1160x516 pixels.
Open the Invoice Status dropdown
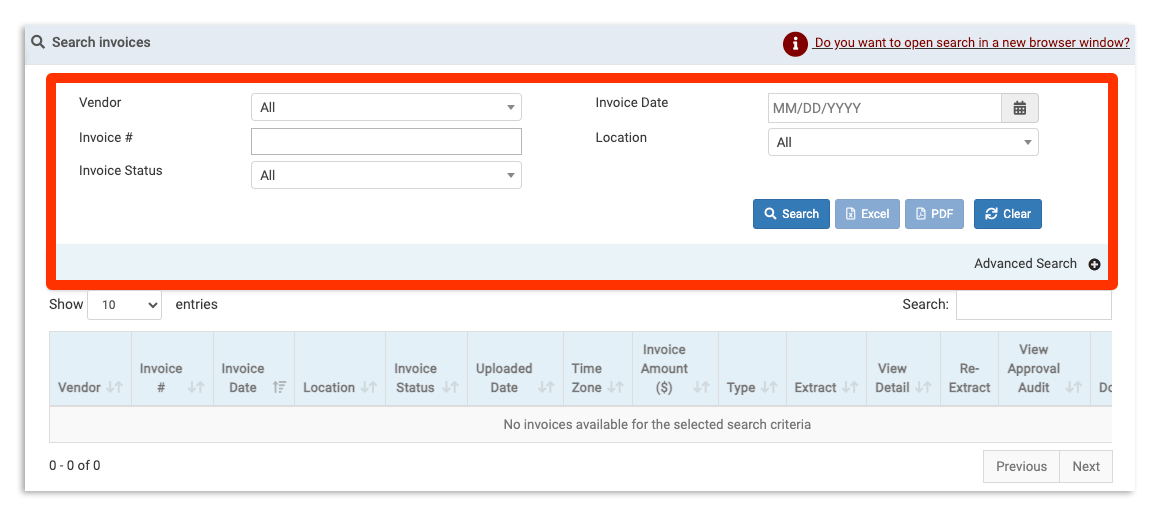[x=385, y=175]
